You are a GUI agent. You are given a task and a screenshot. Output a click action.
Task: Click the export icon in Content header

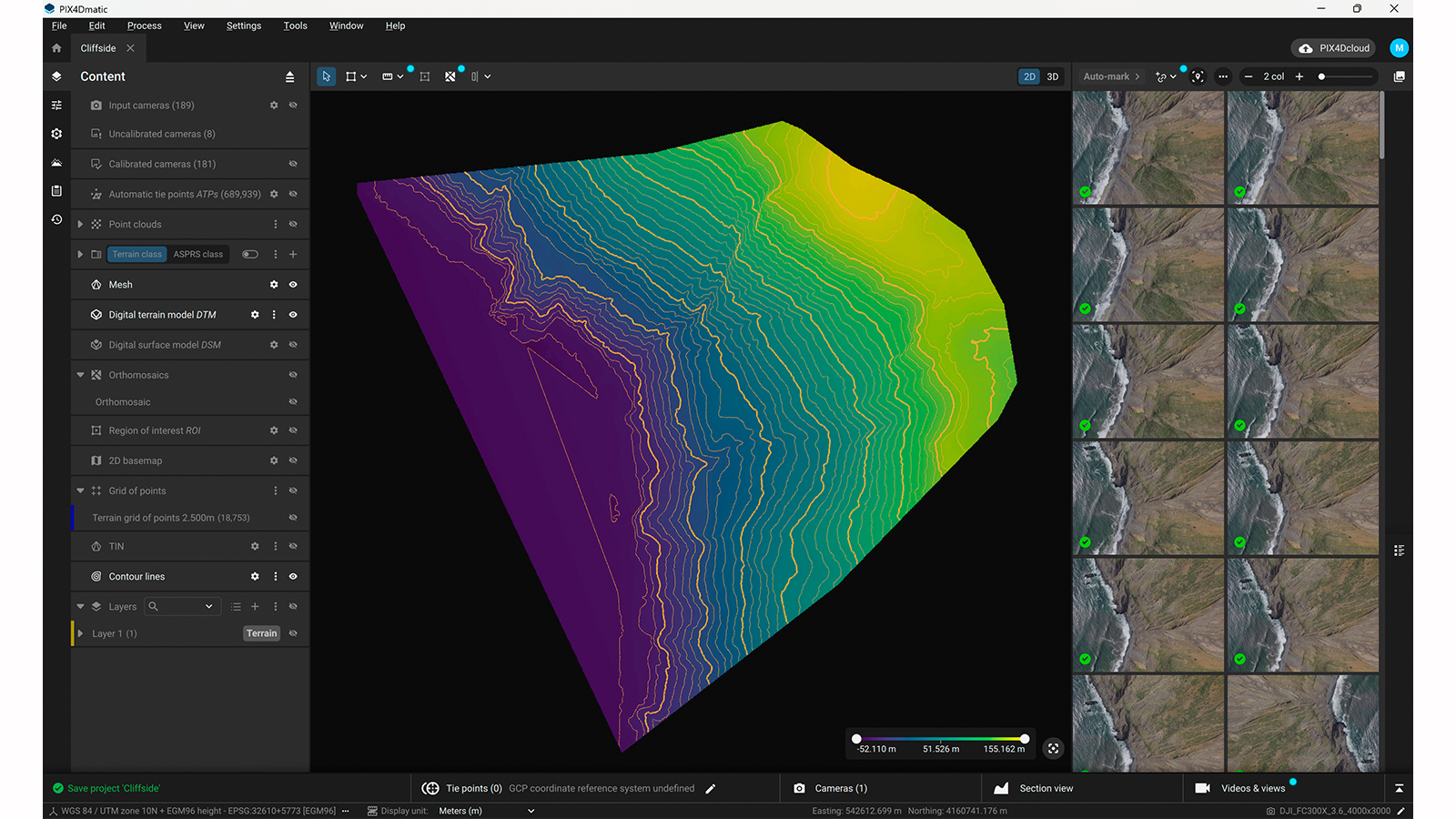coord(289,77)
